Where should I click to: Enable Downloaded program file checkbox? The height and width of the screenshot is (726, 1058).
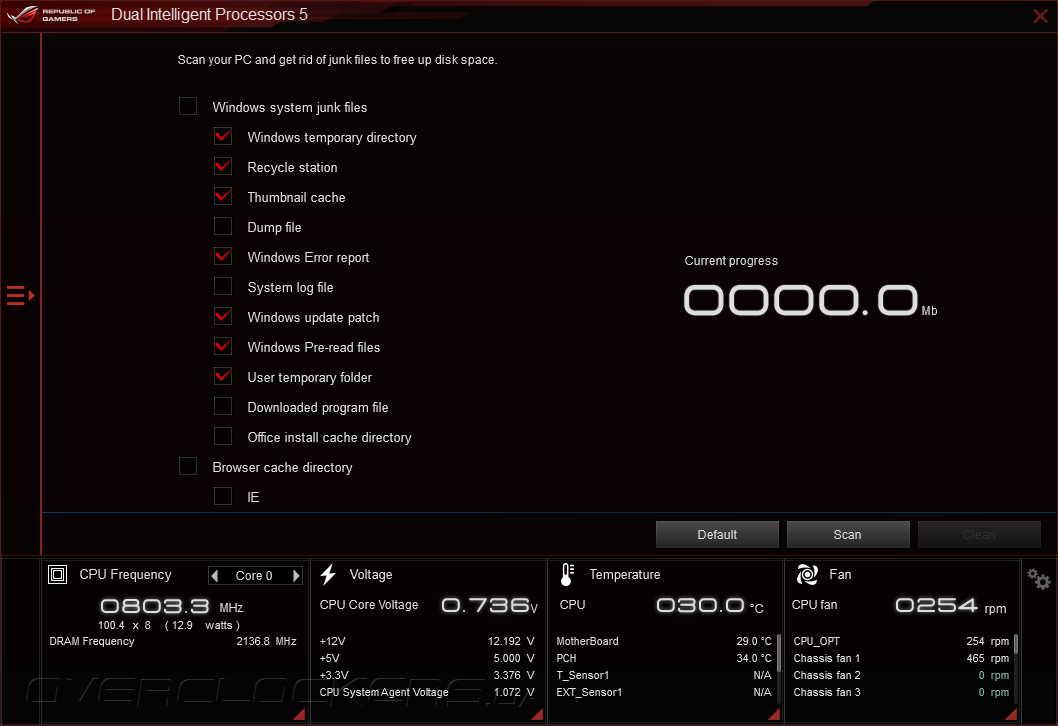[x=223, y=407]
